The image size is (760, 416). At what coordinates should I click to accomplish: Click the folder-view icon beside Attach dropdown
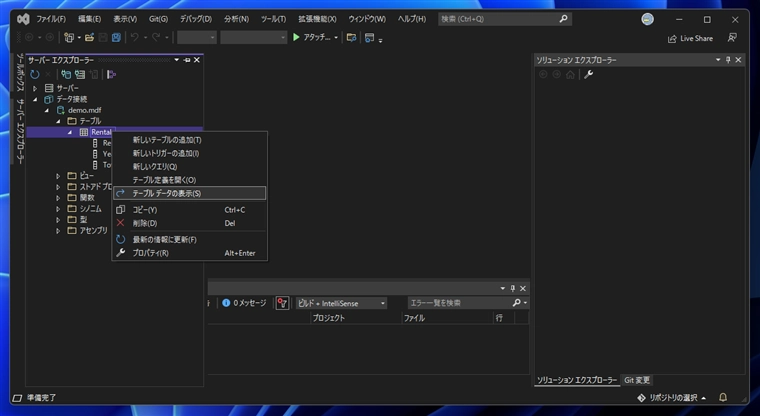coord(351,37)
